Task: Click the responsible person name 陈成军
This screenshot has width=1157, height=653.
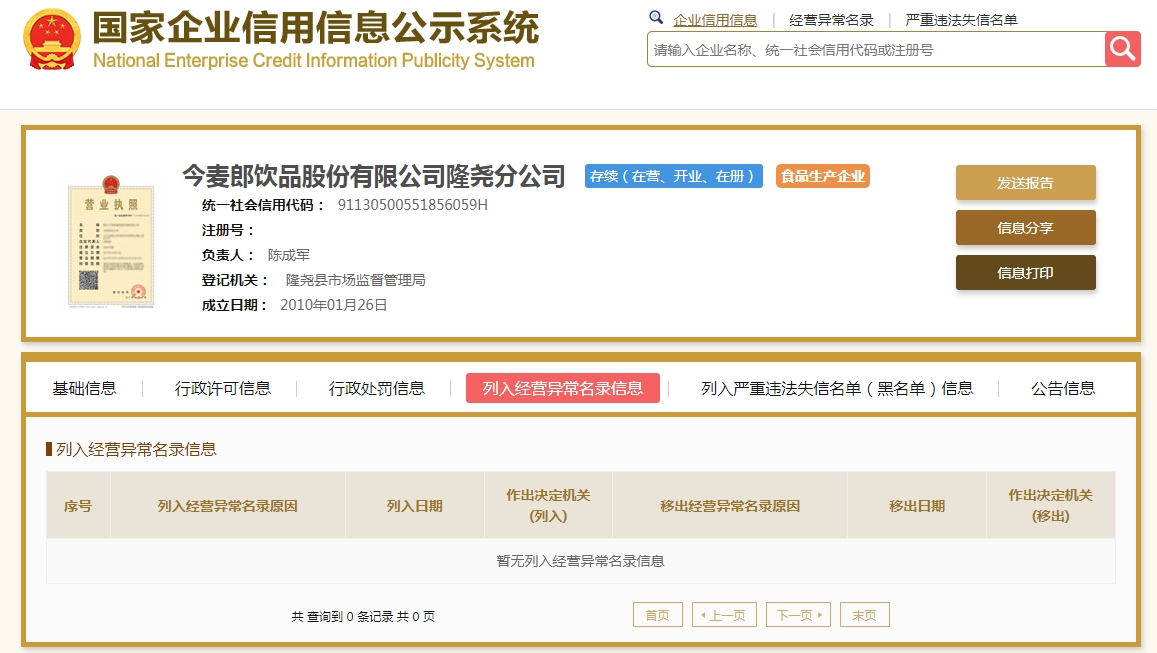Action: (289, 255)
